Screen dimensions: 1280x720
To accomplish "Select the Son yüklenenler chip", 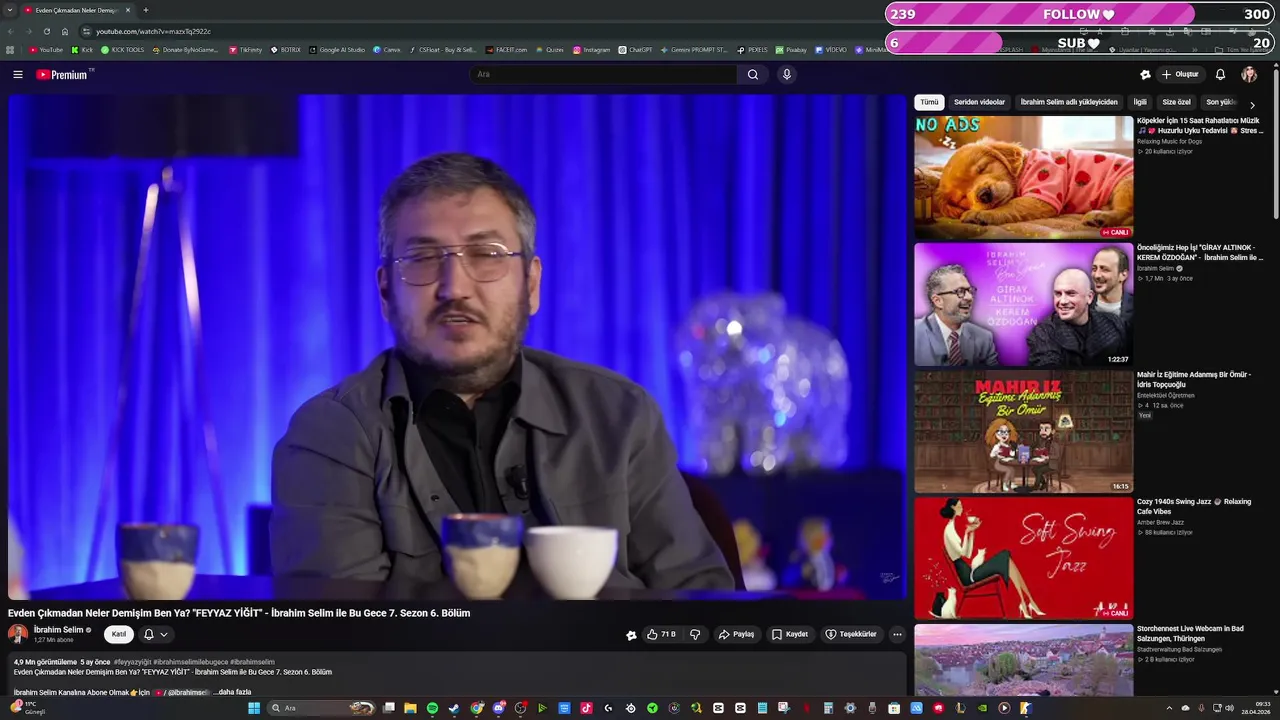I will coord(1222,102).
